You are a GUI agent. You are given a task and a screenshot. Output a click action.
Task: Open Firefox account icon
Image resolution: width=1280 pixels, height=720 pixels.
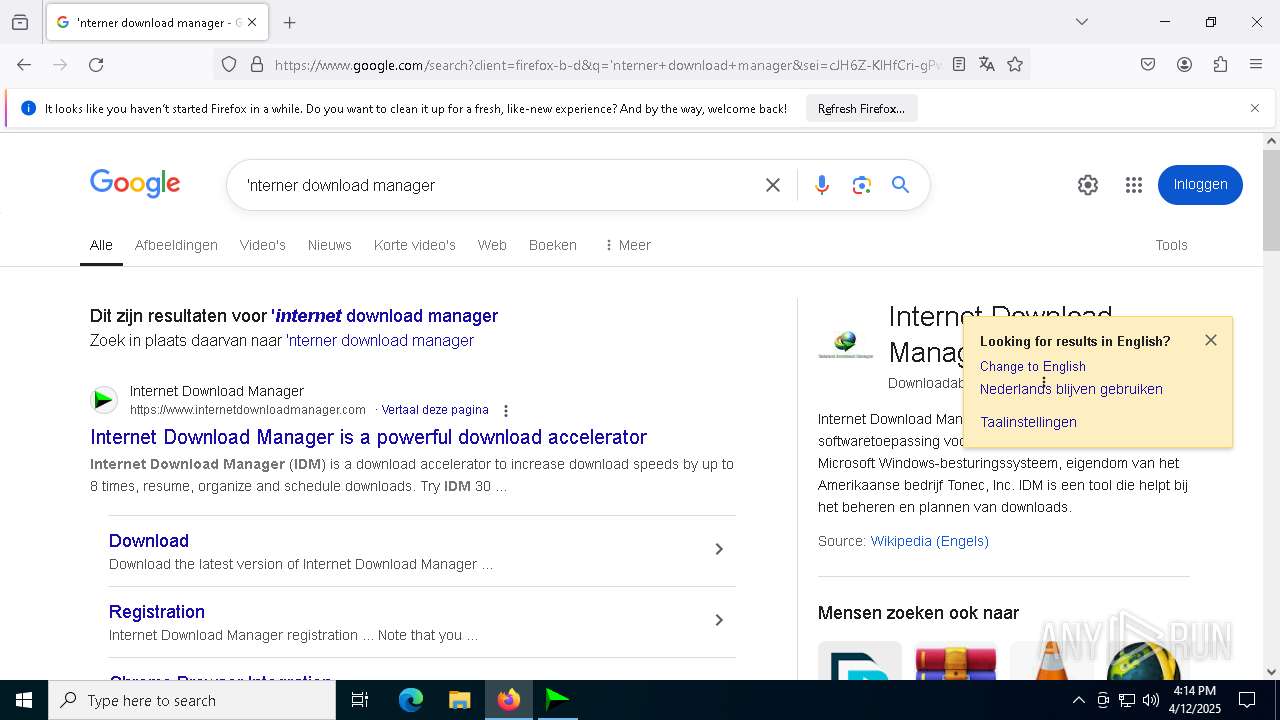(x=1184, y=65)
